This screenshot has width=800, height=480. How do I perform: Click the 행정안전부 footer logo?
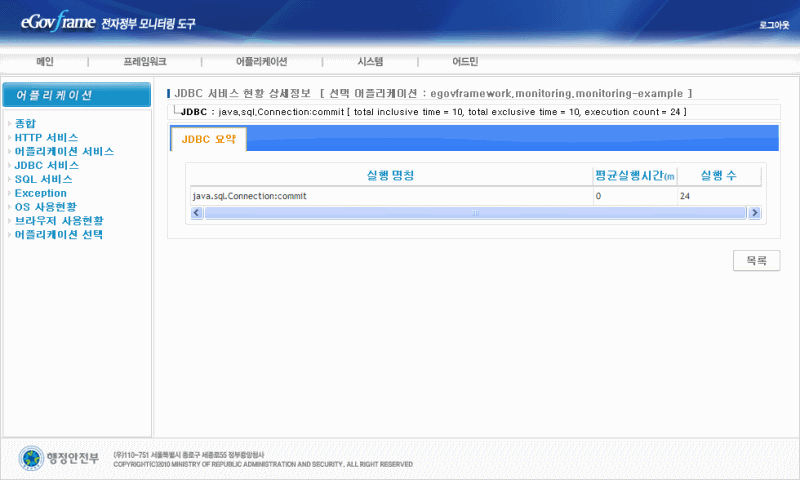tap(60, 459)
